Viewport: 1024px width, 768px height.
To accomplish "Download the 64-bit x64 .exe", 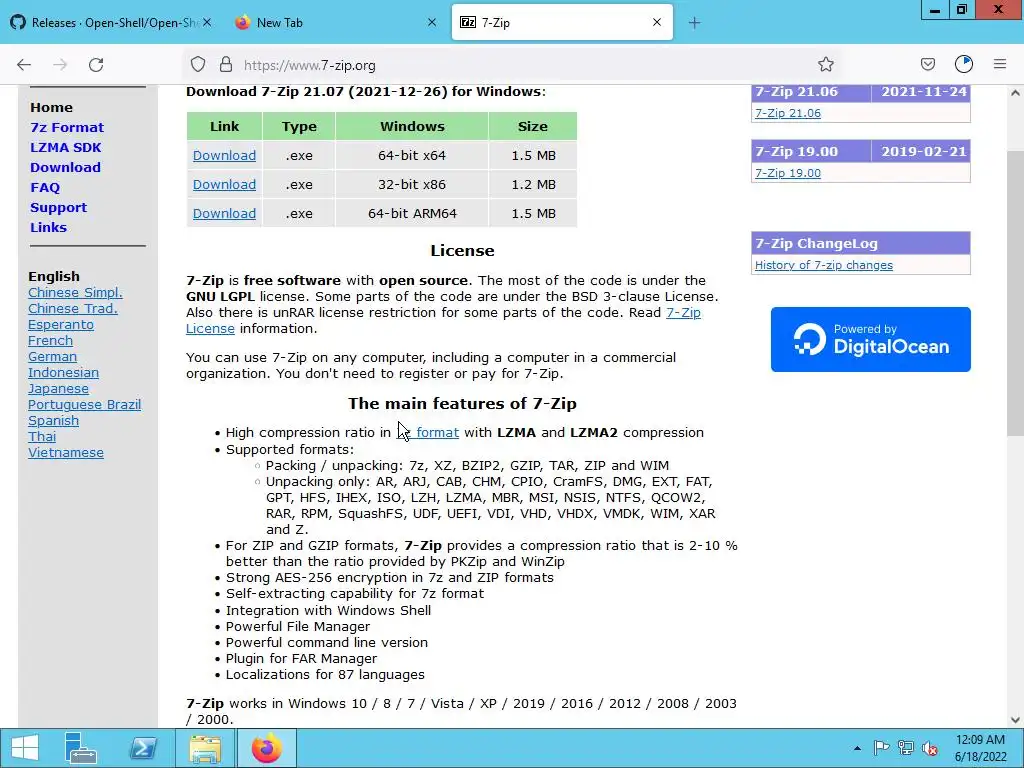I will (224, 155).
